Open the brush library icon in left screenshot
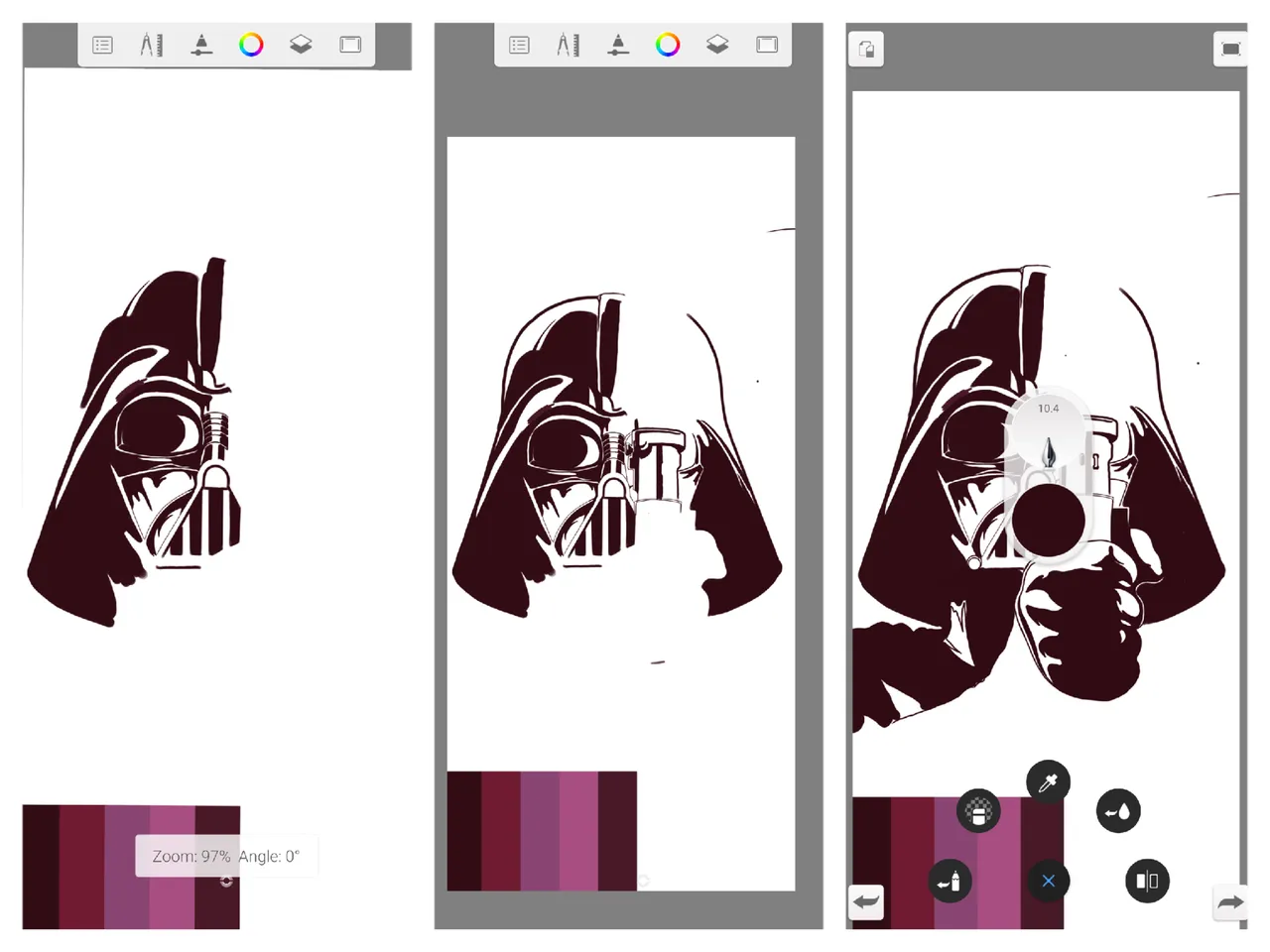The width and height of the screenshot is (1270, 952). coord(201,45)
